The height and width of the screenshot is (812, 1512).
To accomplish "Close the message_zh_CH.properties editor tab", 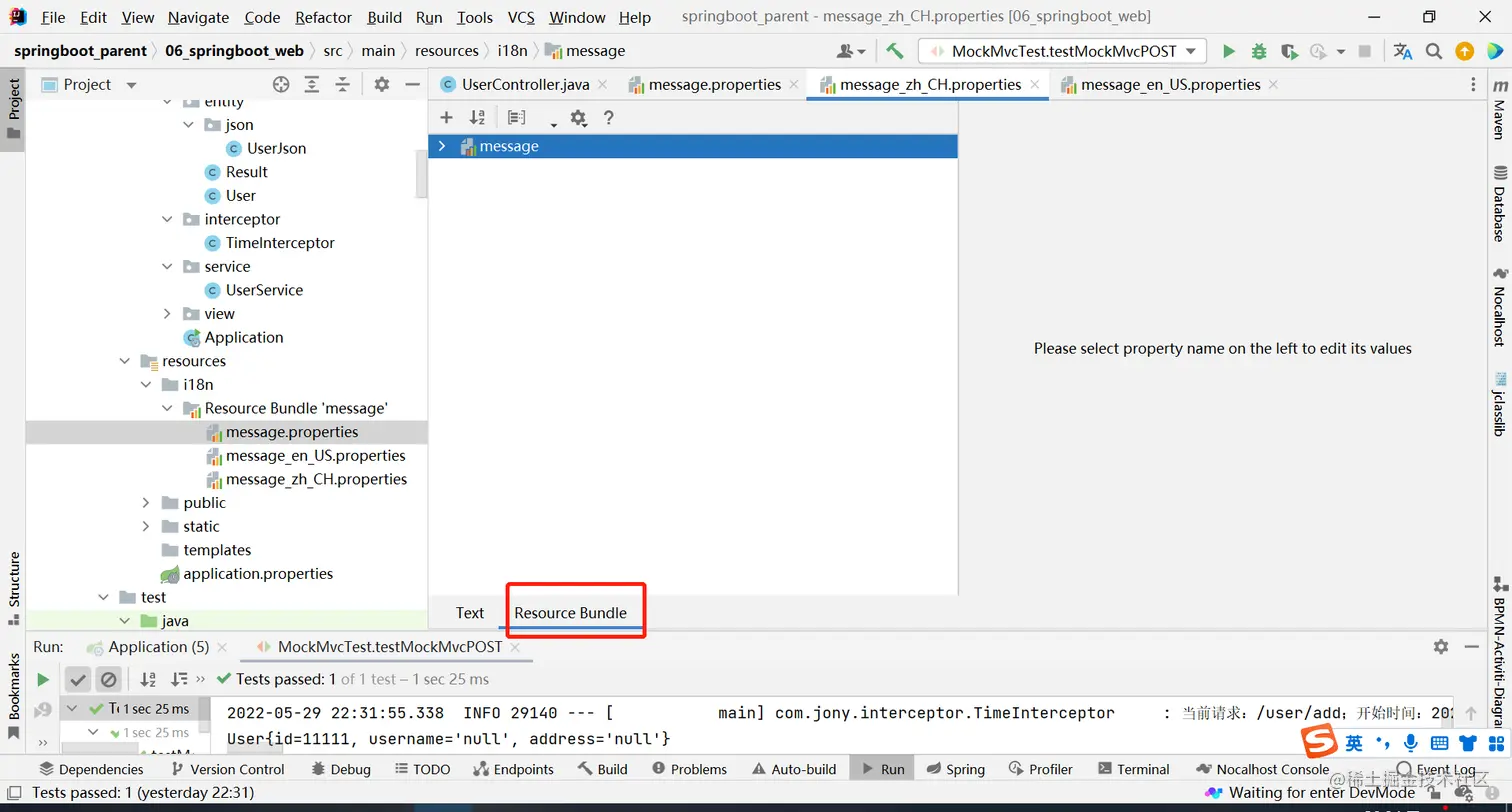I will [1035, 85].
